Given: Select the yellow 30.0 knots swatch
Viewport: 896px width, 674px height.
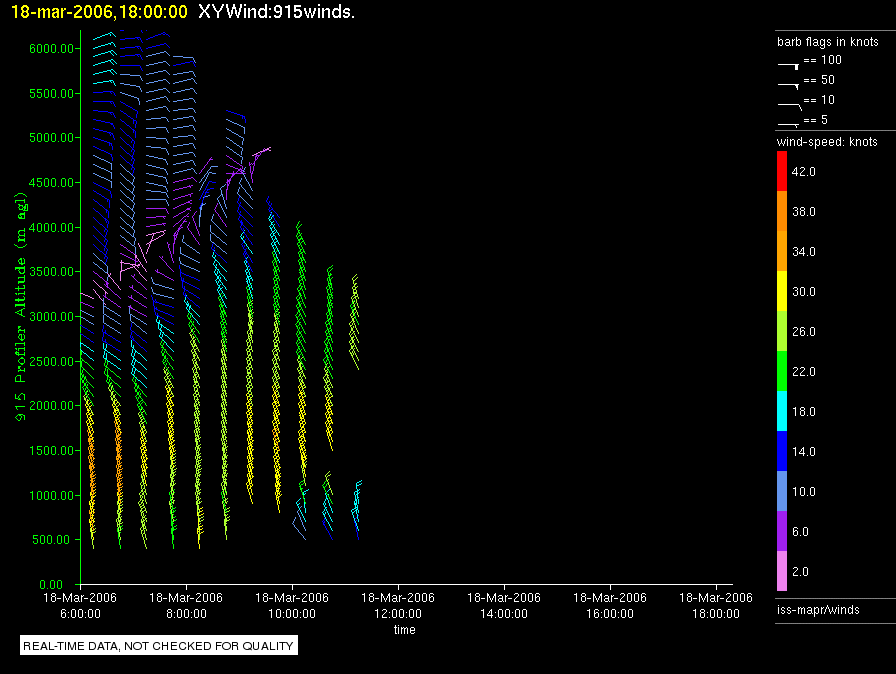Looking at the screenshot, I should tap(782, 291).
